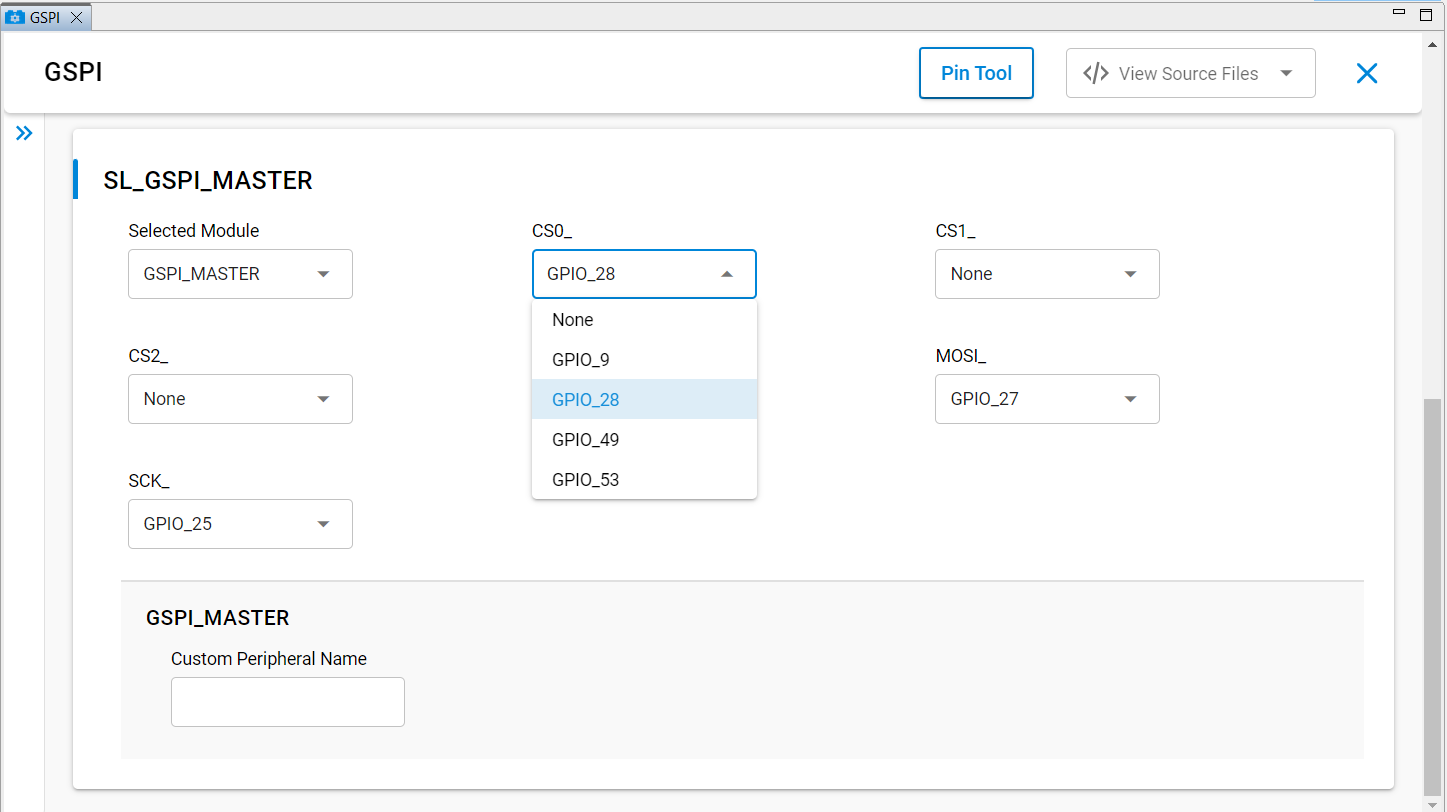Select GPIO_49 from the CS0_ list

coord(585,439)
